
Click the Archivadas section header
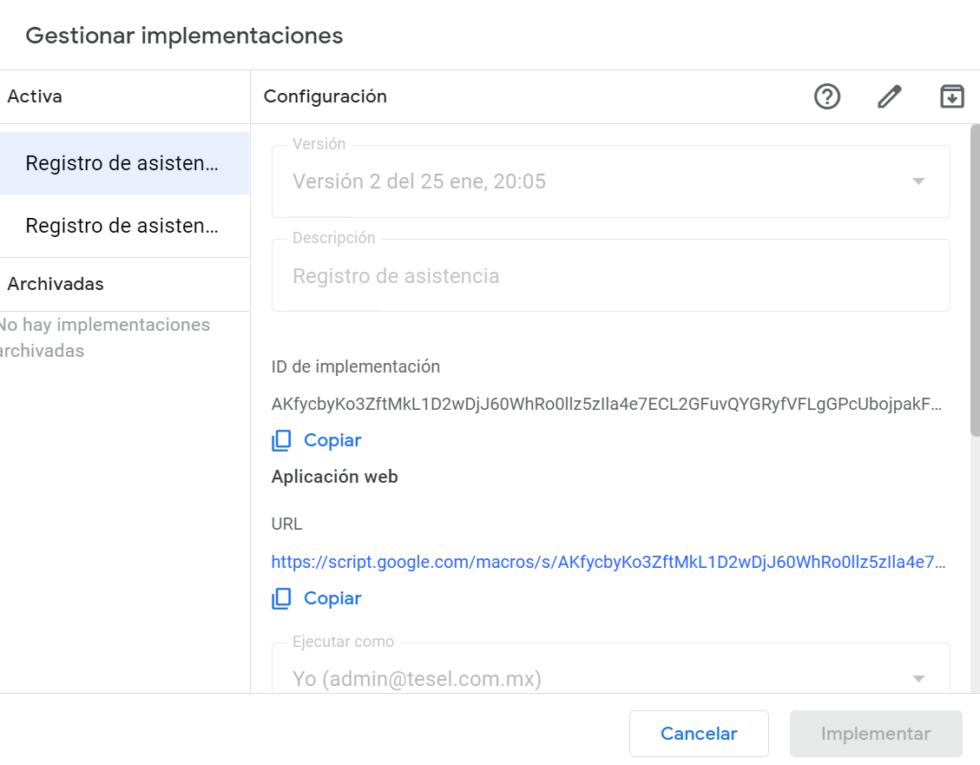coord(56,284)
